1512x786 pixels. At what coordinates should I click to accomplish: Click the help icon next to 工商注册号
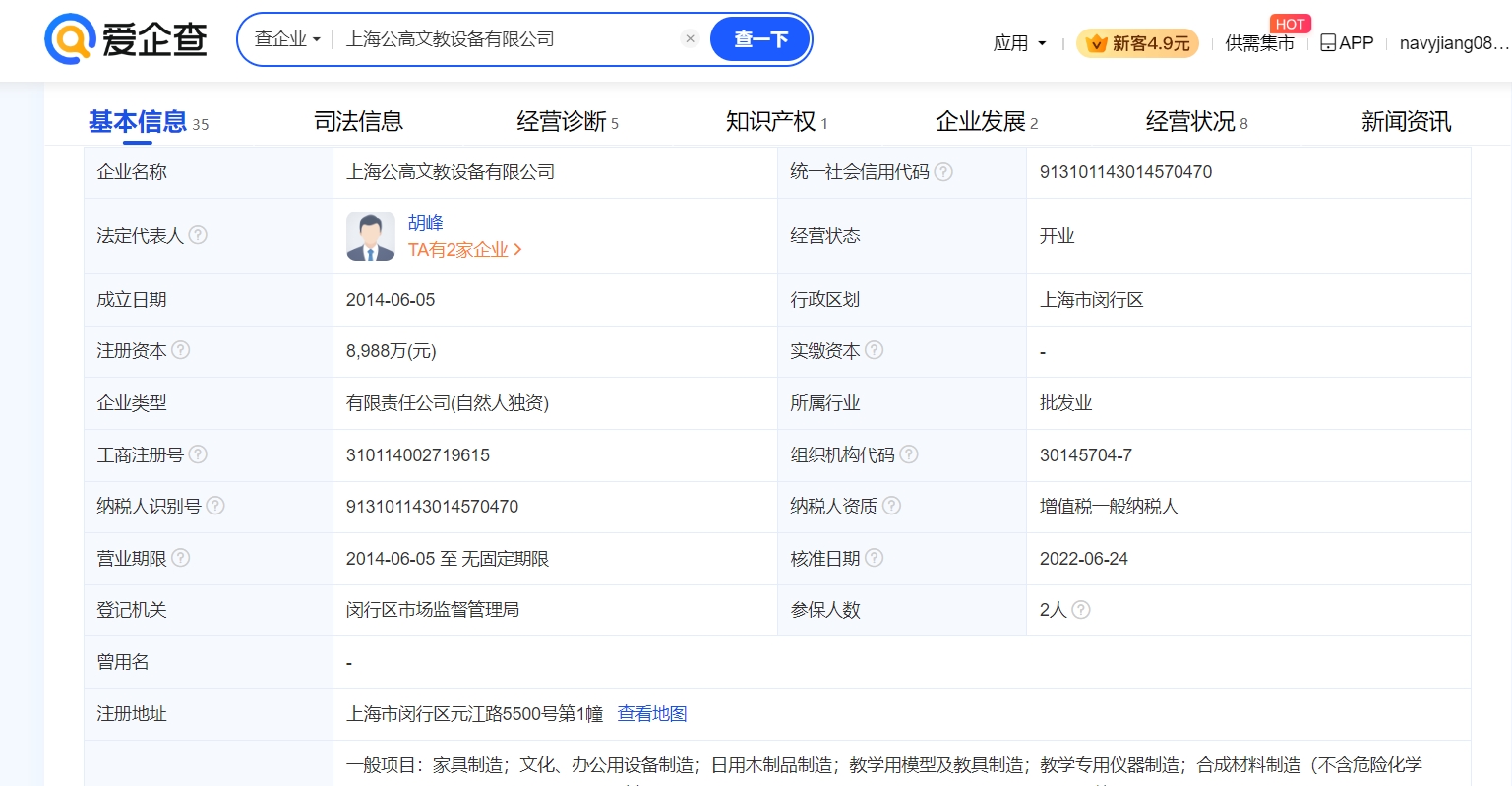(198, 453)
